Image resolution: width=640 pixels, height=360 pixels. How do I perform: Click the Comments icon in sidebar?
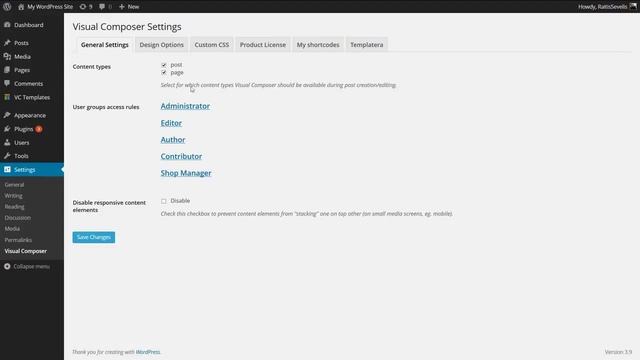coord(7,84)
